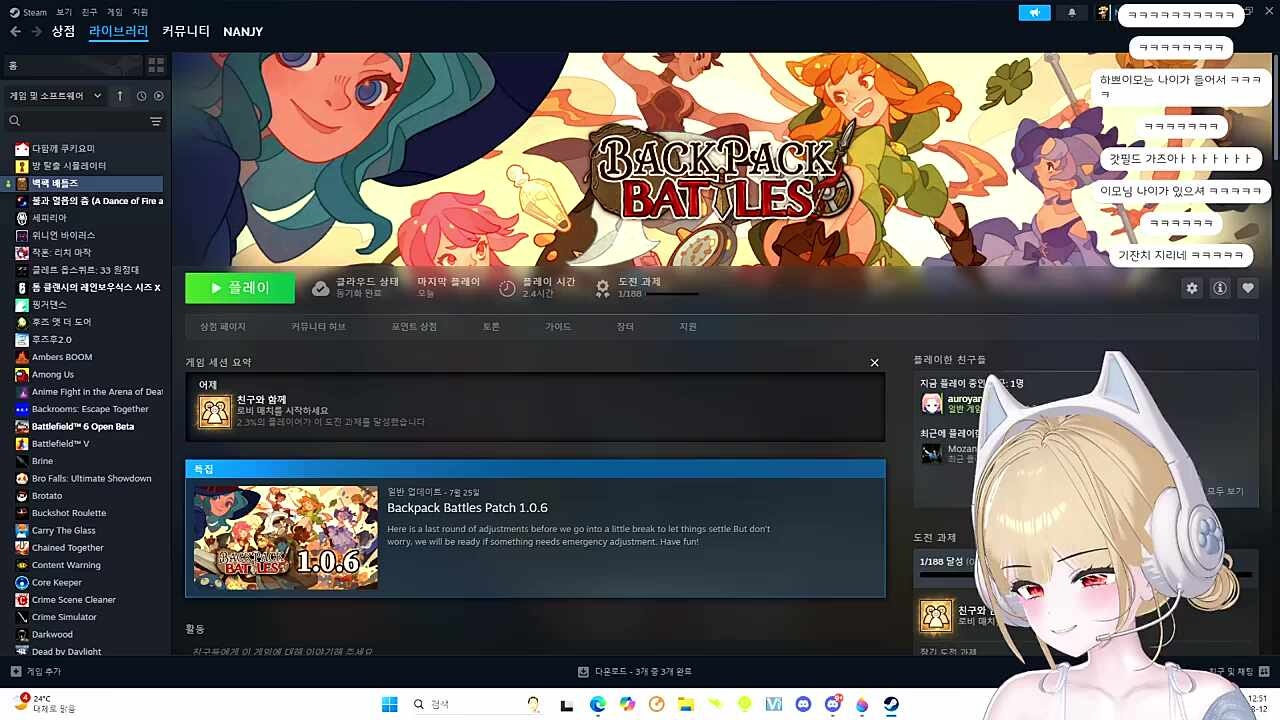Toggle the recent activity clock filter
Screen dimensions: 1280x720
tap(141, 96)
